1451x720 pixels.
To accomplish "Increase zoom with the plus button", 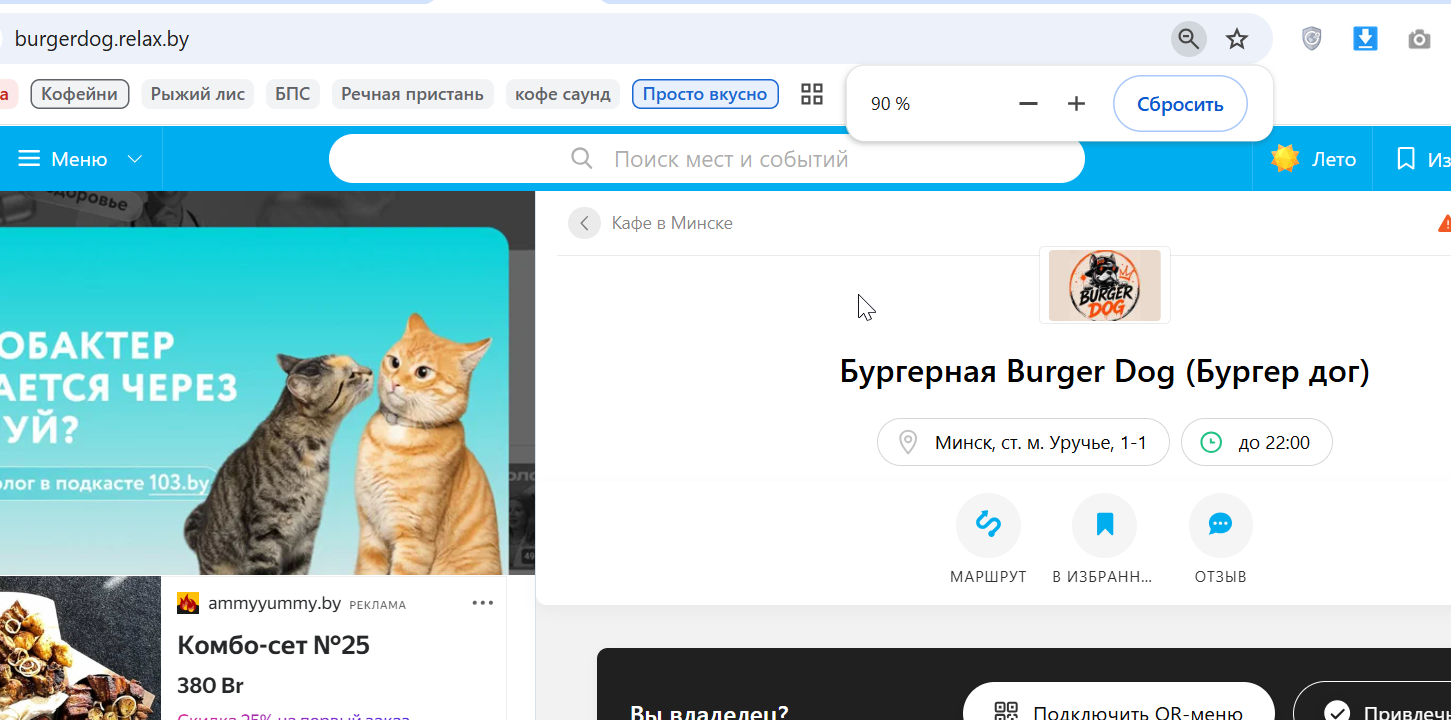I will pyautogui.click(x=1076, y=104).
